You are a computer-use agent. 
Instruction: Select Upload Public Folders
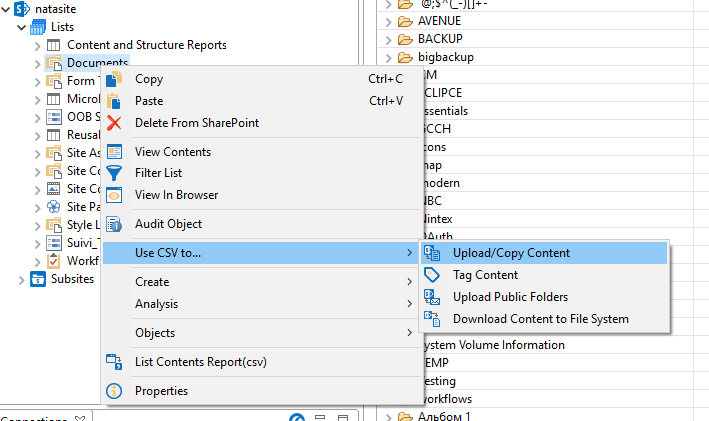coord(544,297)
